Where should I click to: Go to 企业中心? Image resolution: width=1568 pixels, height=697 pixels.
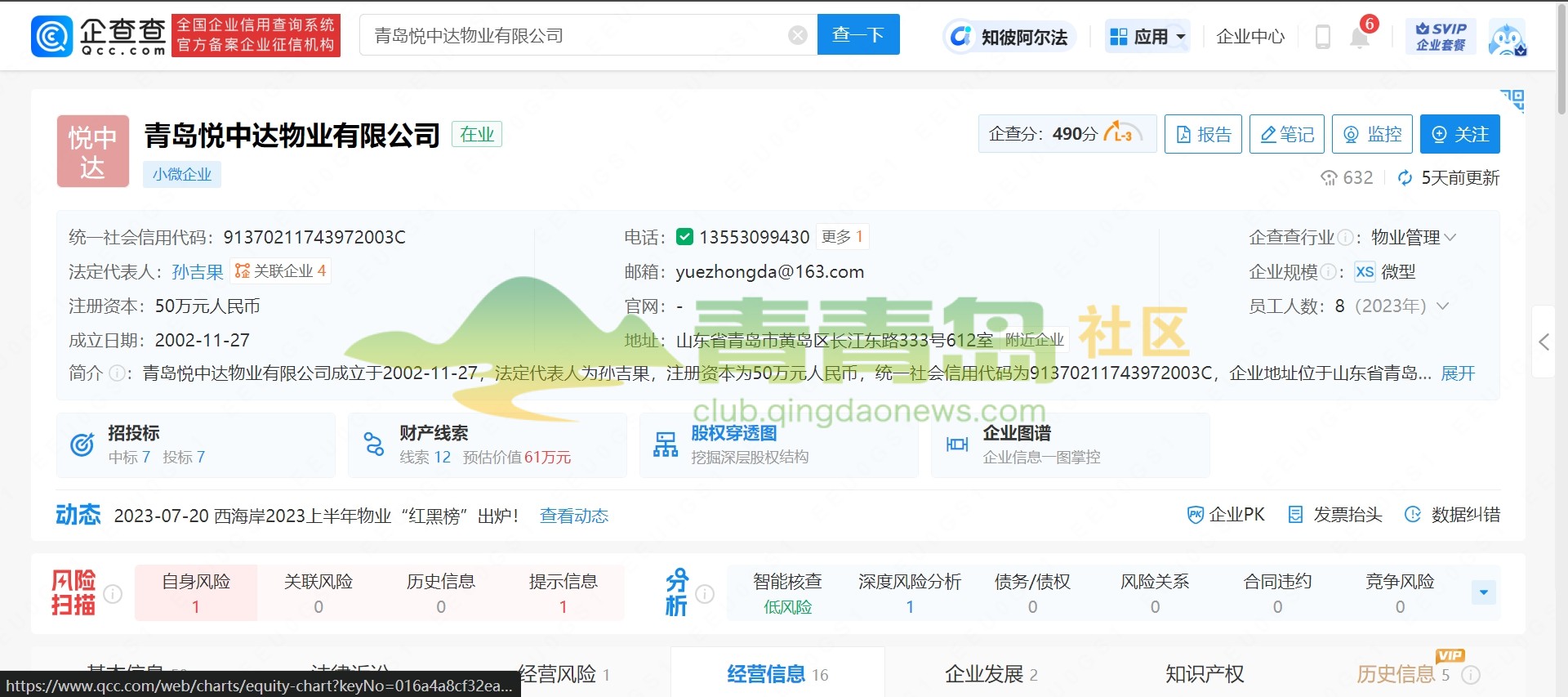point(1250,37)
